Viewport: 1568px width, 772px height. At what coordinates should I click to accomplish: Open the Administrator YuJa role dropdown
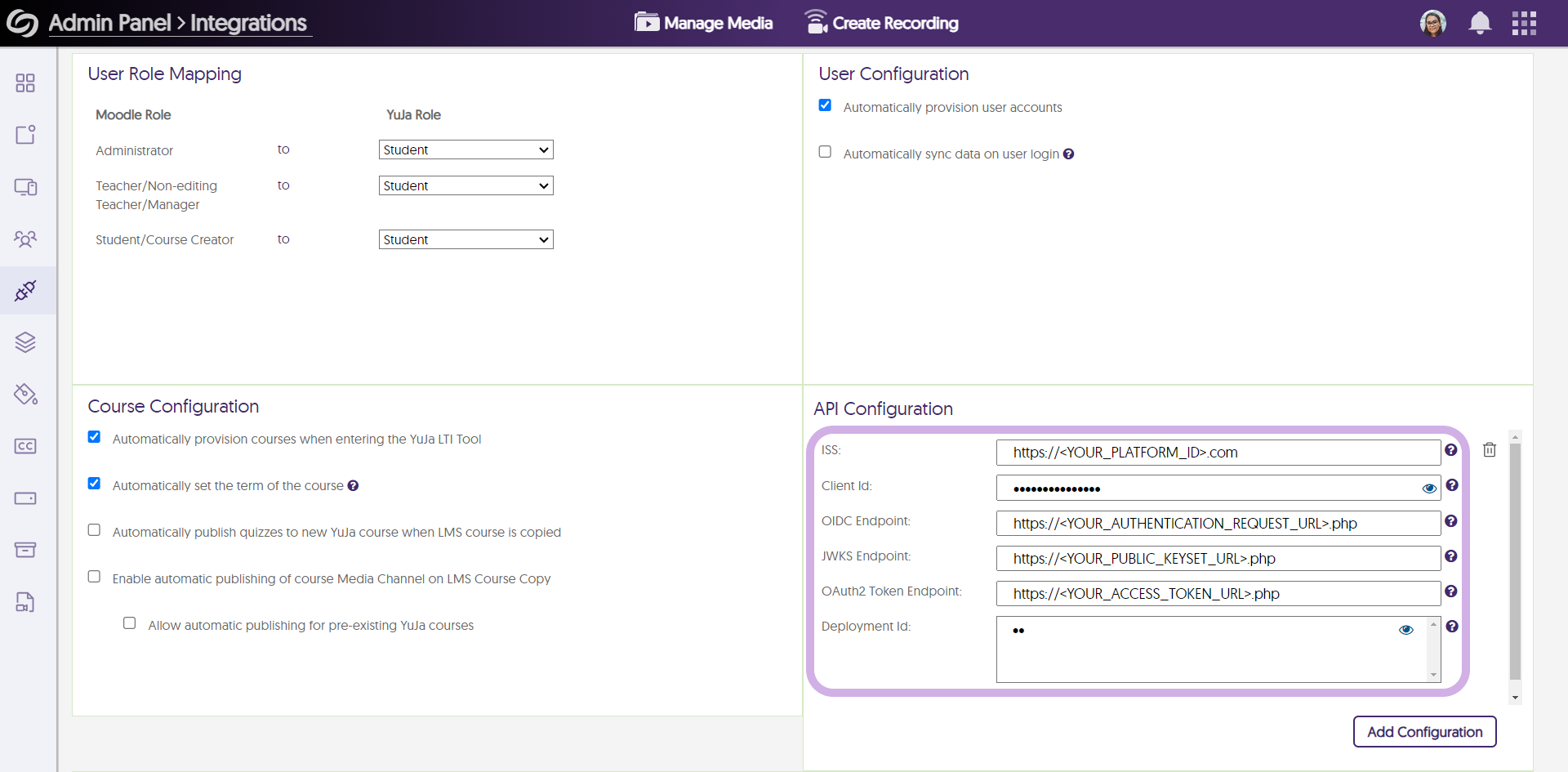pos(466,149)
